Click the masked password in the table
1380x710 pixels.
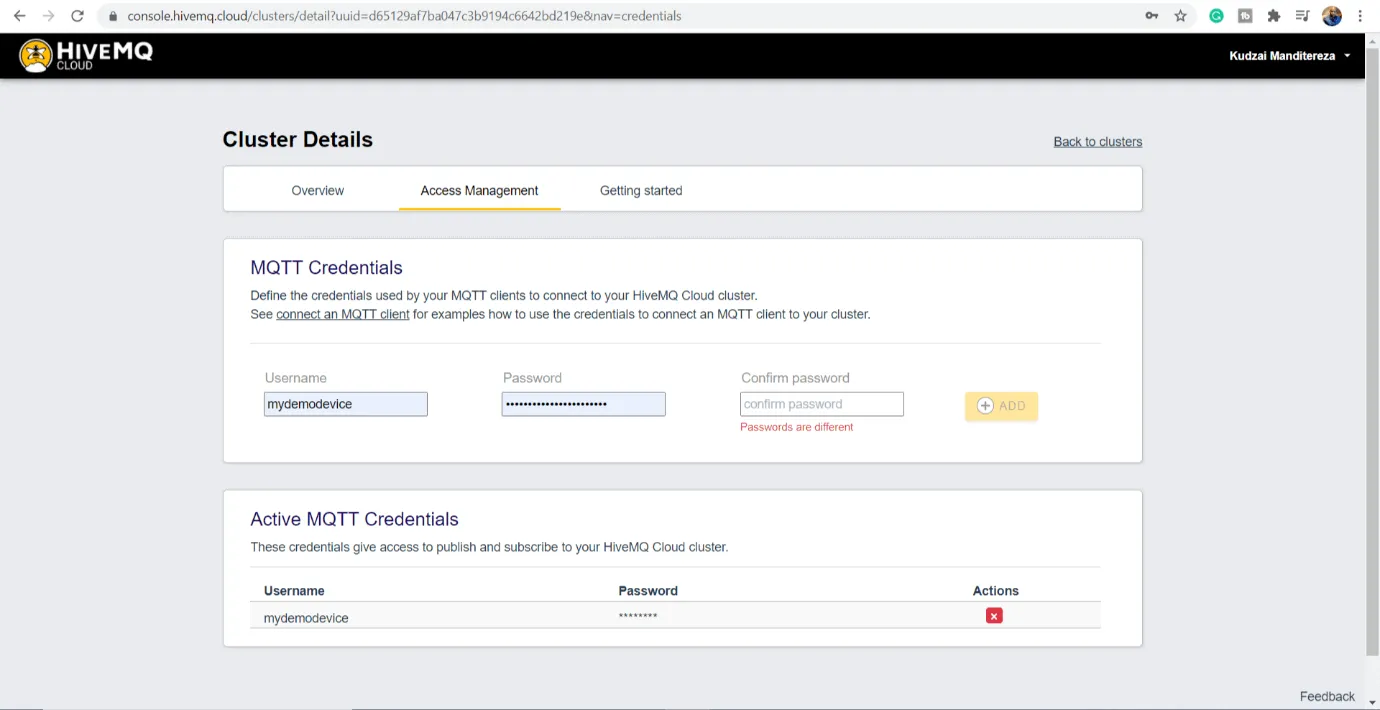[638, 616]
